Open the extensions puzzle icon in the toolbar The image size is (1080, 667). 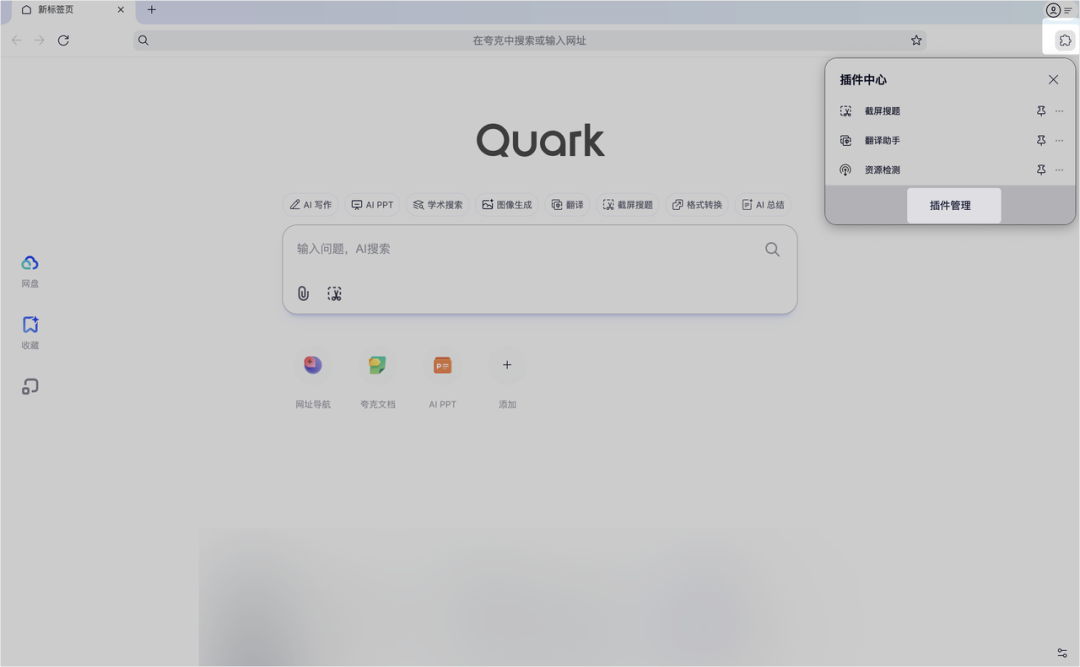(x=1065, y=40)
